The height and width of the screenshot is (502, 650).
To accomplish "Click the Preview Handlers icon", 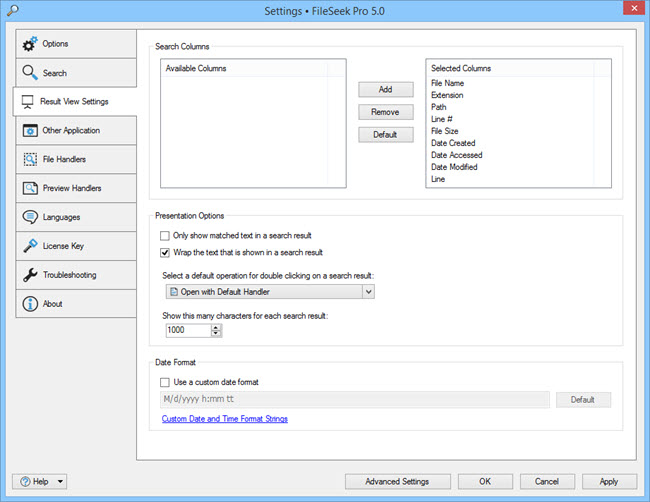I will [30, 188].
